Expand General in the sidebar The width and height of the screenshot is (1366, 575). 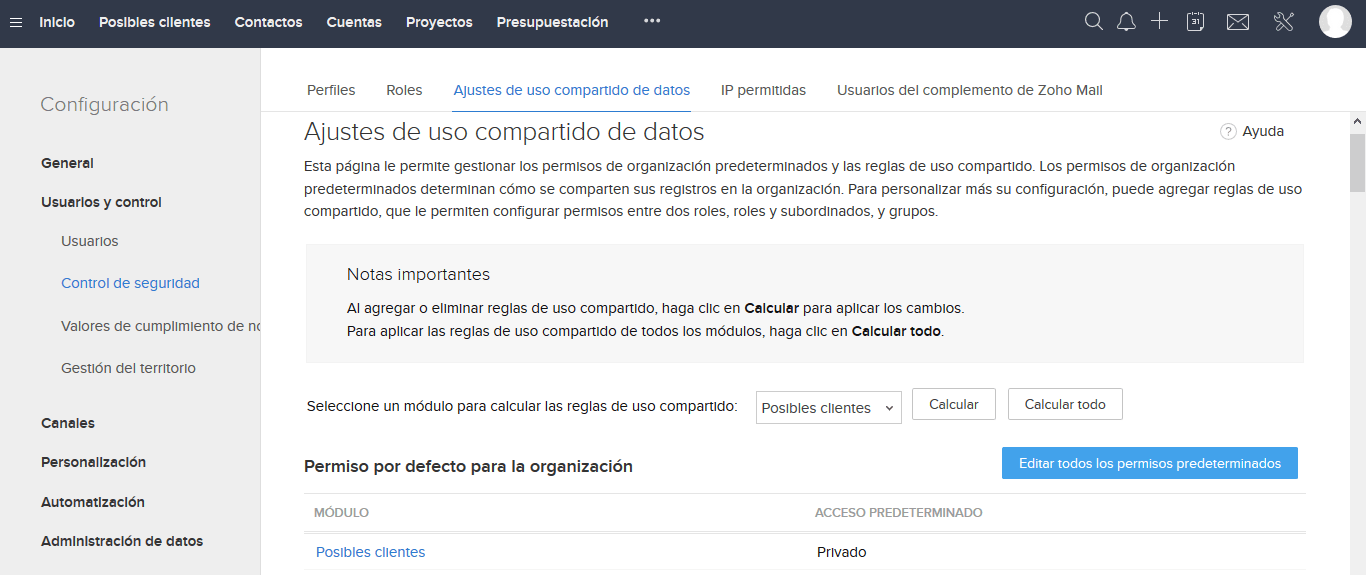[x=67, y=163]
